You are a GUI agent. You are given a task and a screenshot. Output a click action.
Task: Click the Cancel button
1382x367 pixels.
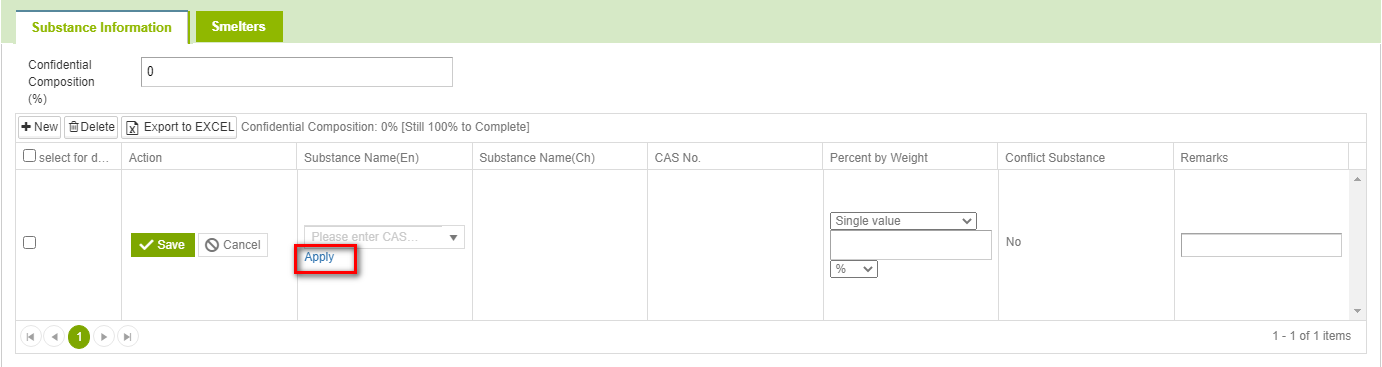pos(233,245)
